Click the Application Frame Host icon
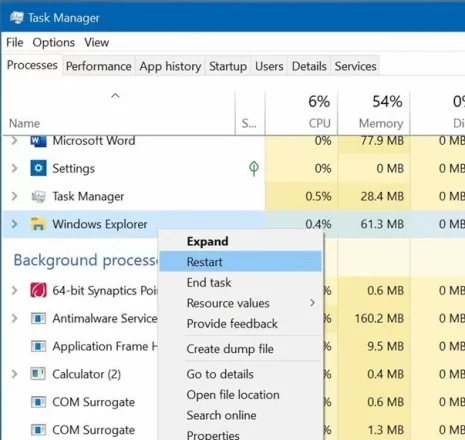 tap(38, 346)
